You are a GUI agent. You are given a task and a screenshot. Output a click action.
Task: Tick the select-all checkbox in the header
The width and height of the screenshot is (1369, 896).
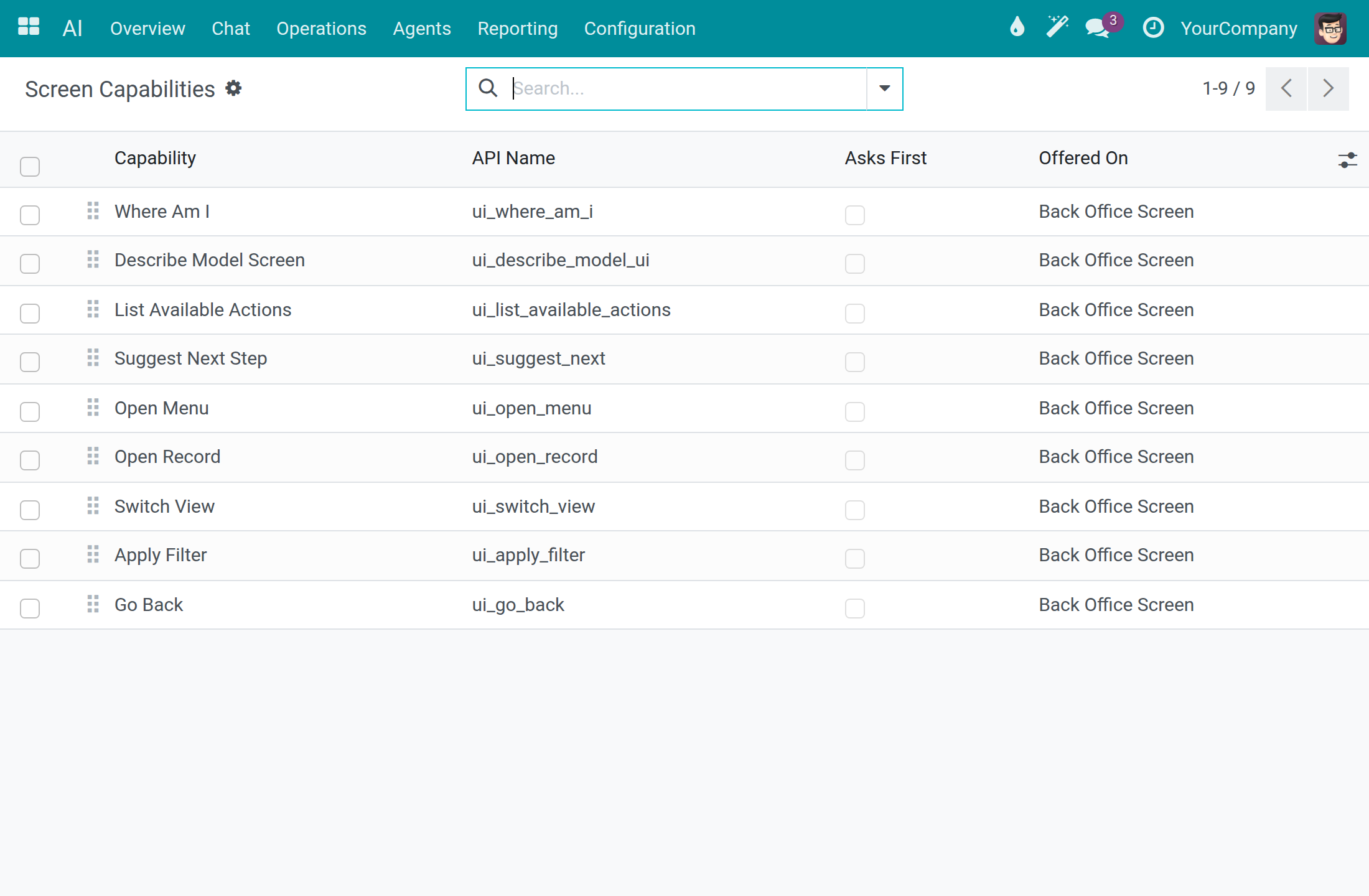(30, 167)
